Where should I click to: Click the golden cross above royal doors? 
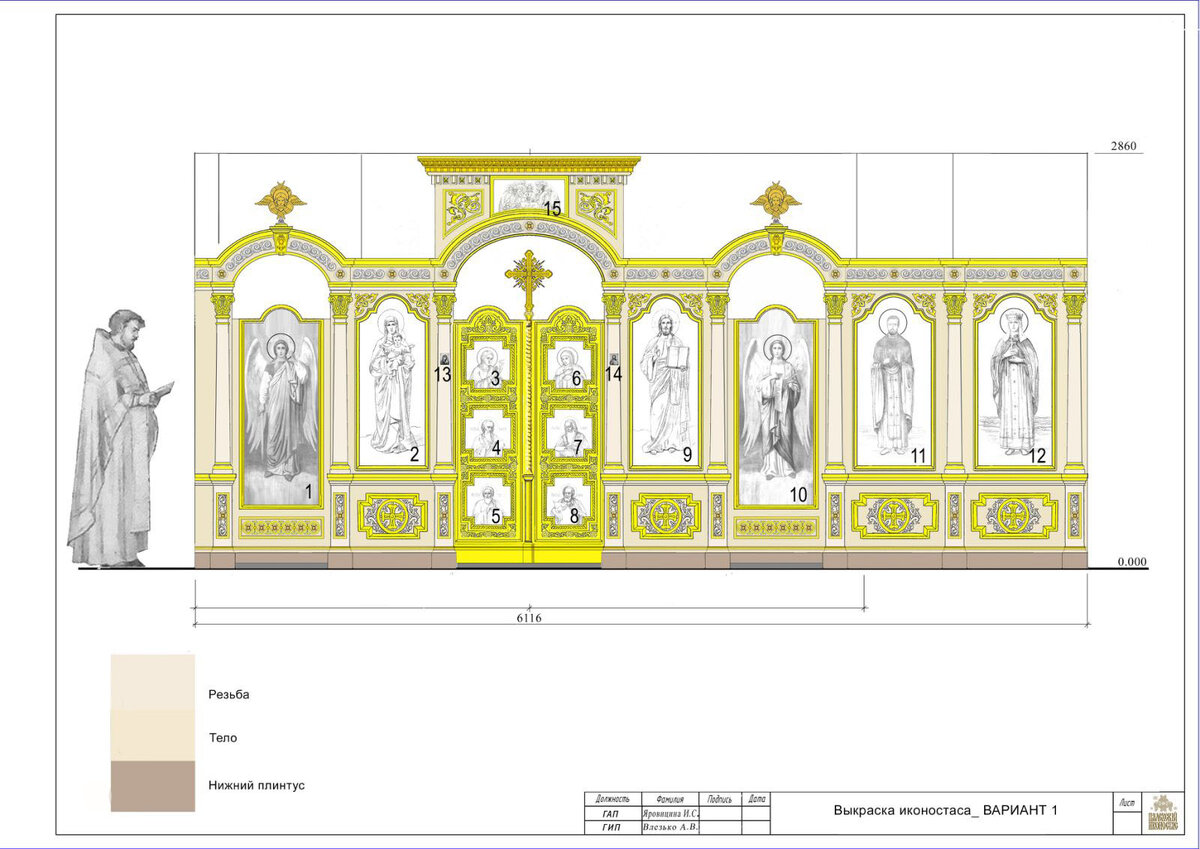[x=529, y=281]
